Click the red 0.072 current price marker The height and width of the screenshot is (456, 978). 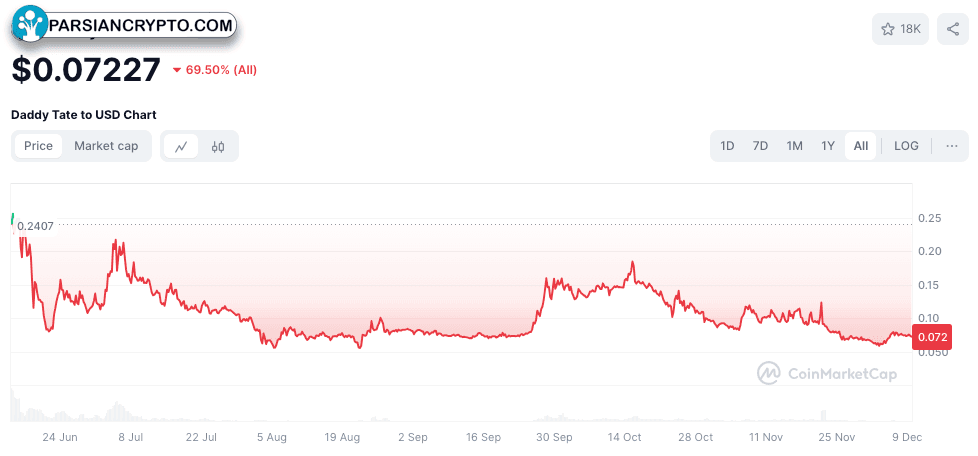932,337
